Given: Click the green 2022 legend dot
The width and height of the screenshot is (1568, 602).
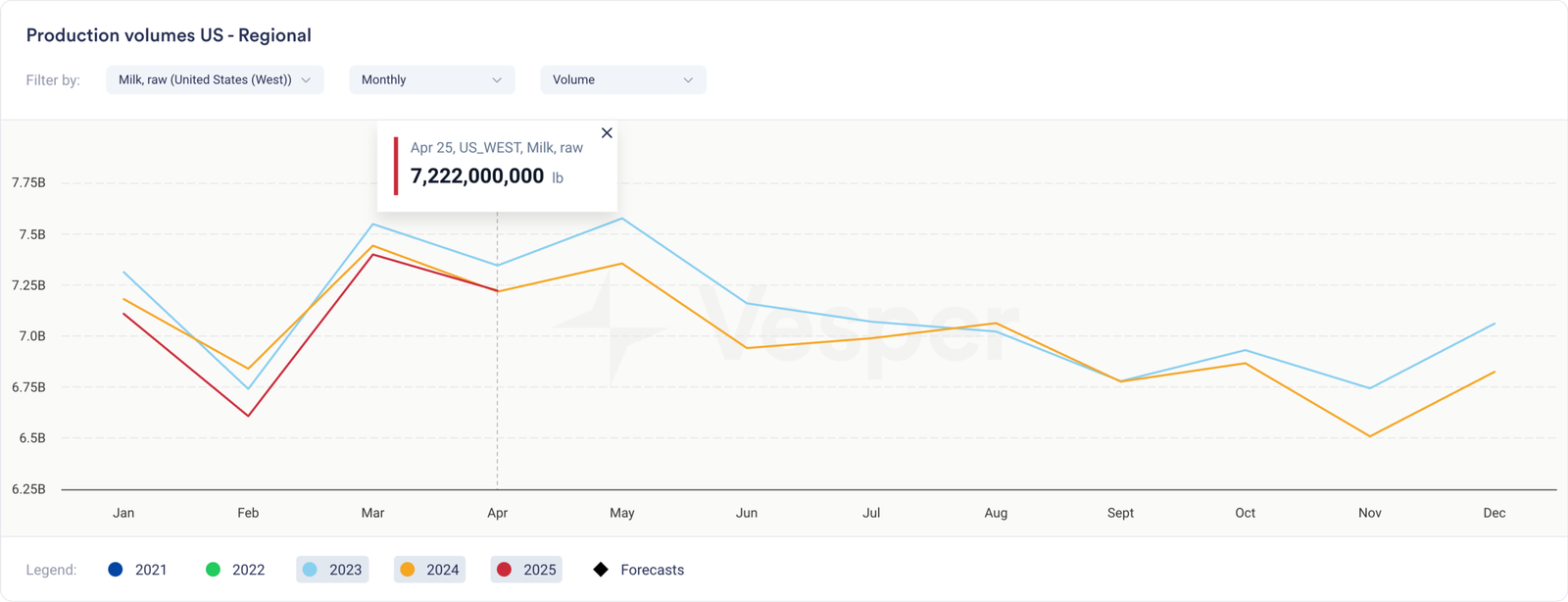Looking at the screenshot, I should [213, 570].
